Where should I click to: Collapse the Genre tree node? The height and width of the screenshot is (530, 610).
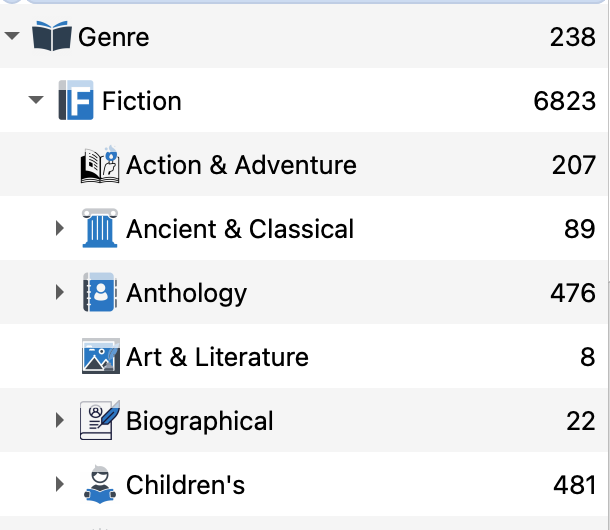tap(12, 37)
